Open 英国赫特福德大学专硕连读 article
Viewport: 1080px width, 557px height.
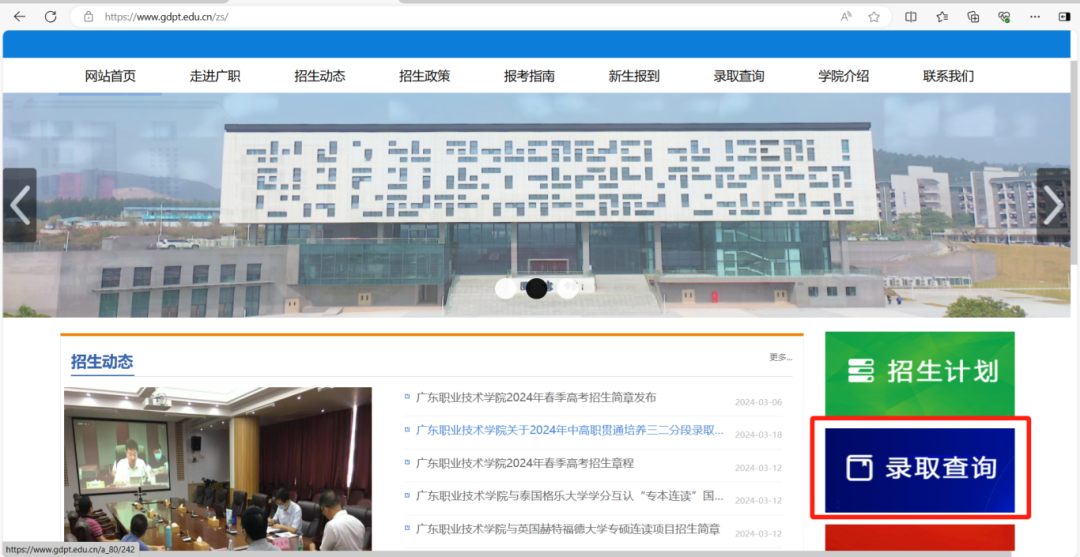[x=568, y=529]
